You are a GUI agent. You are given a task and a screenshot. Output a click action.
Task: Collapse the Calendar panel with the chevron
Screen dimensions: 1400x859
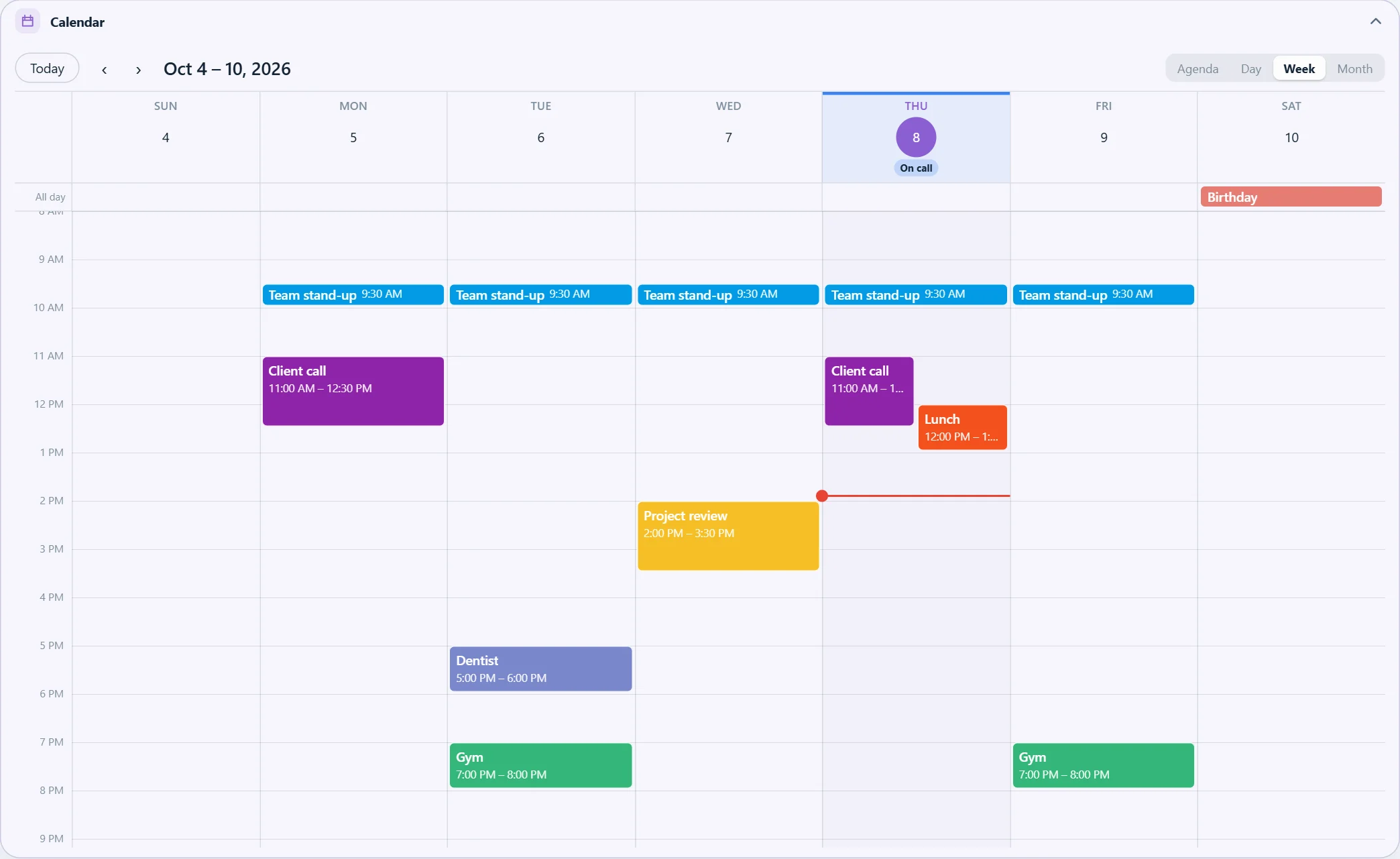(x=1375, y=21)
